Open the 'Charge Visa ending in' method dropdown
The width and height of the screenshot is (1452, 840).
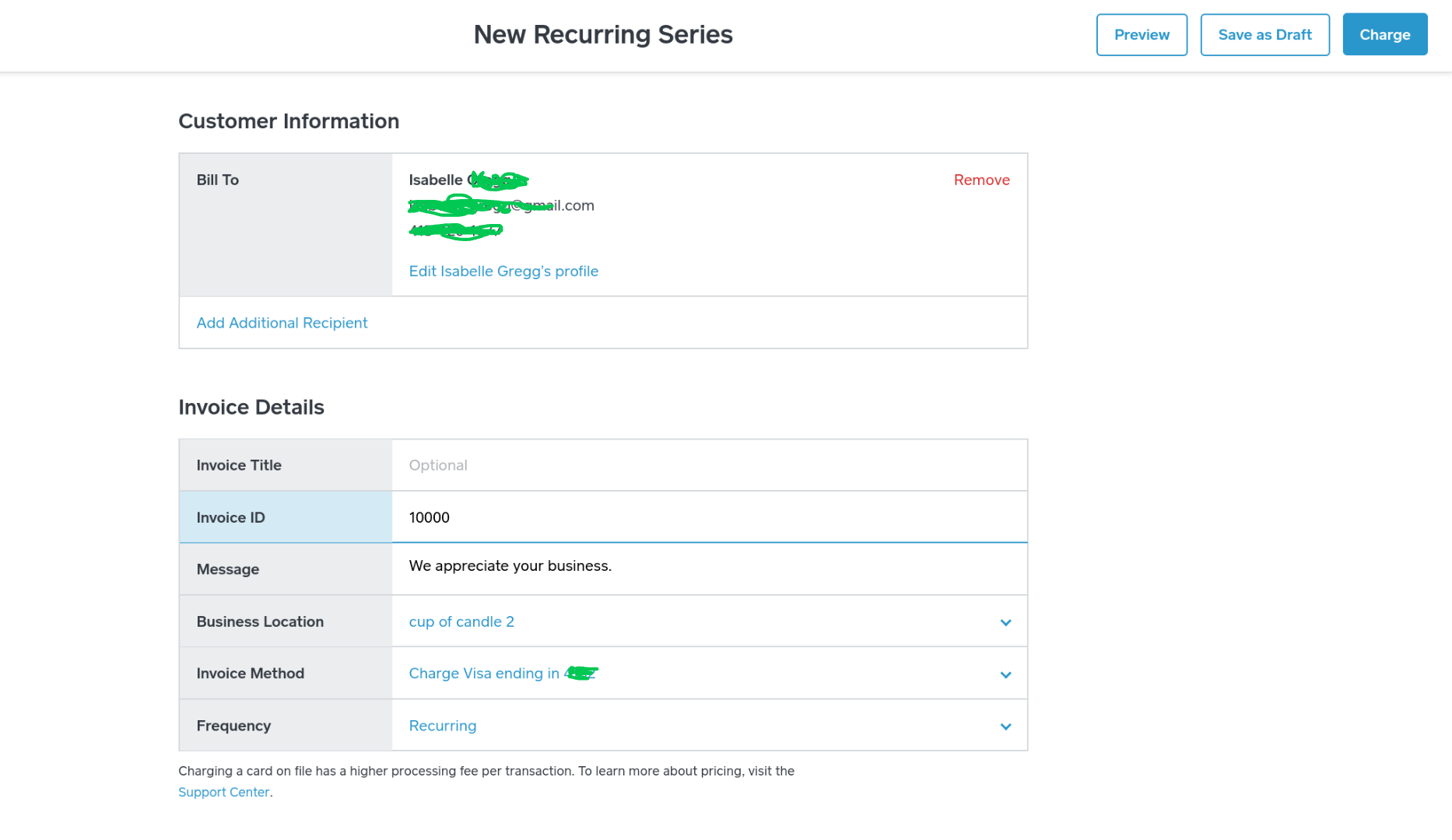tap(484, 674)
